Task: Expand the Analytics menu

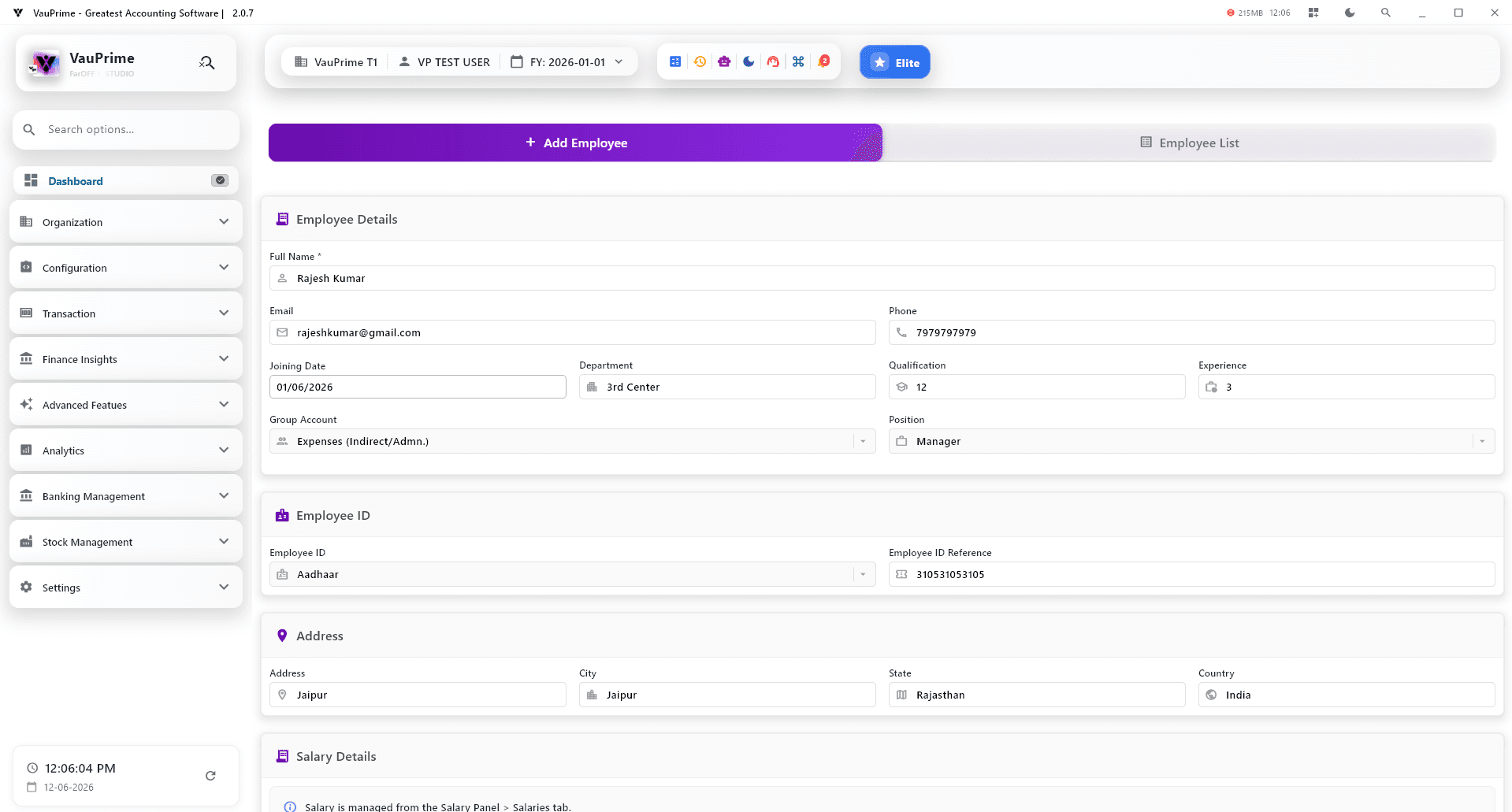Action: (126, 450)
